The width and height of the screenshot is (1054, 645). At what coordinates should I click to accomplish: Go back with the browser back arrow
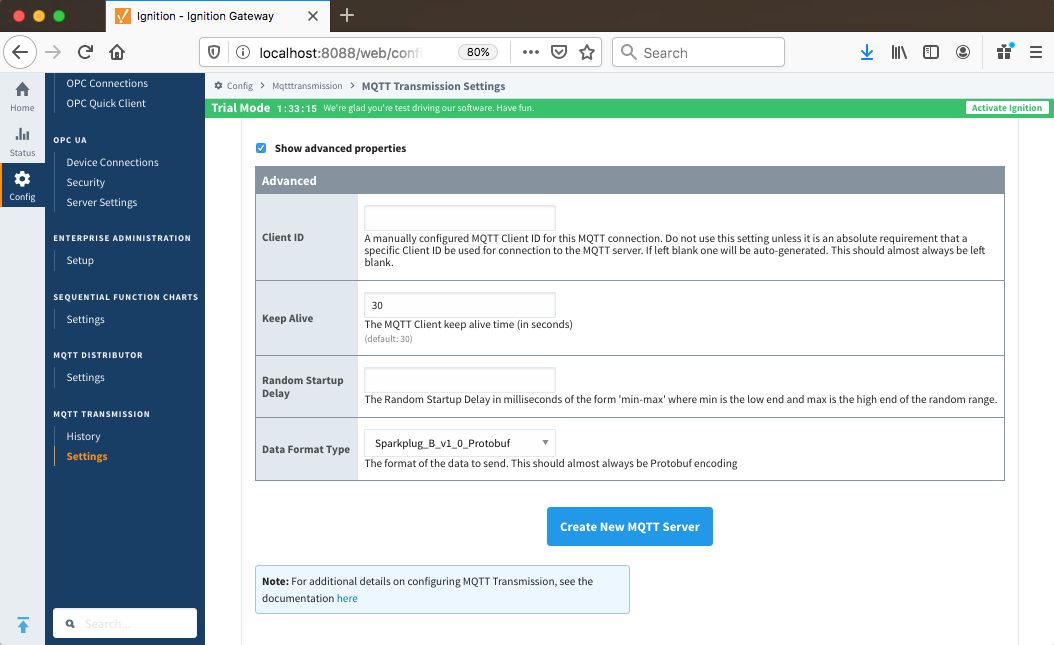[20, 52]
